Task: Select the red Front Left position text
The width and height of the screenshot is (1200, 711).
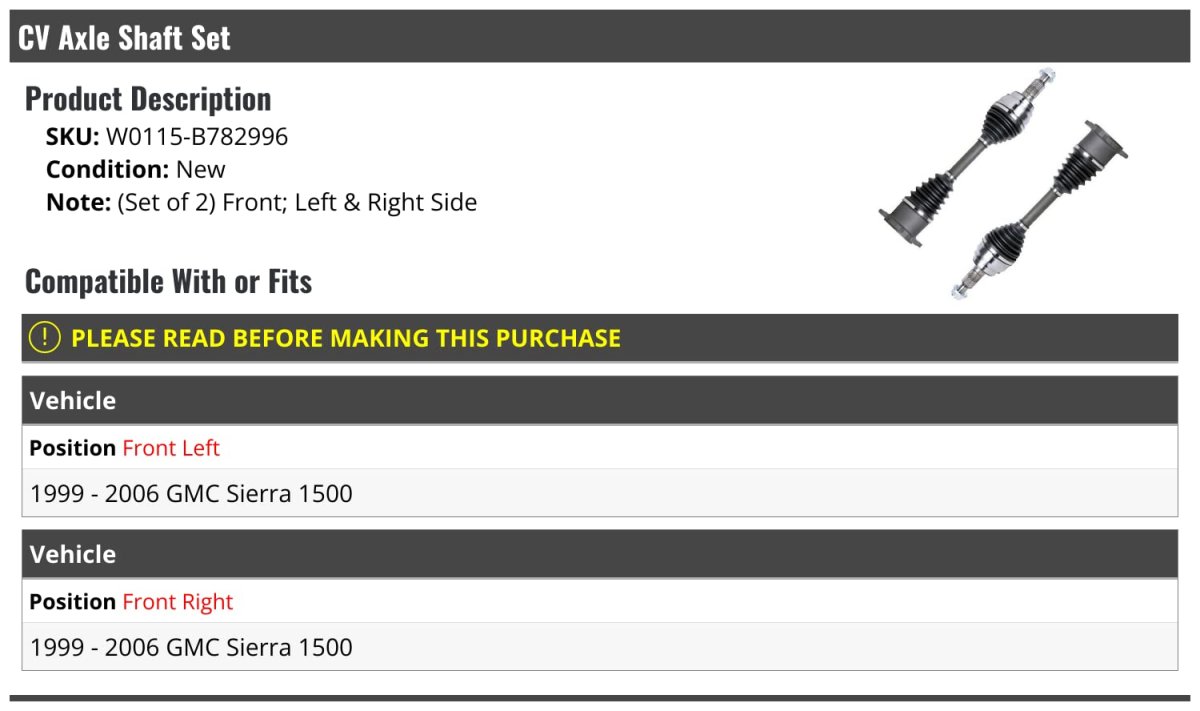Action: 171,448
